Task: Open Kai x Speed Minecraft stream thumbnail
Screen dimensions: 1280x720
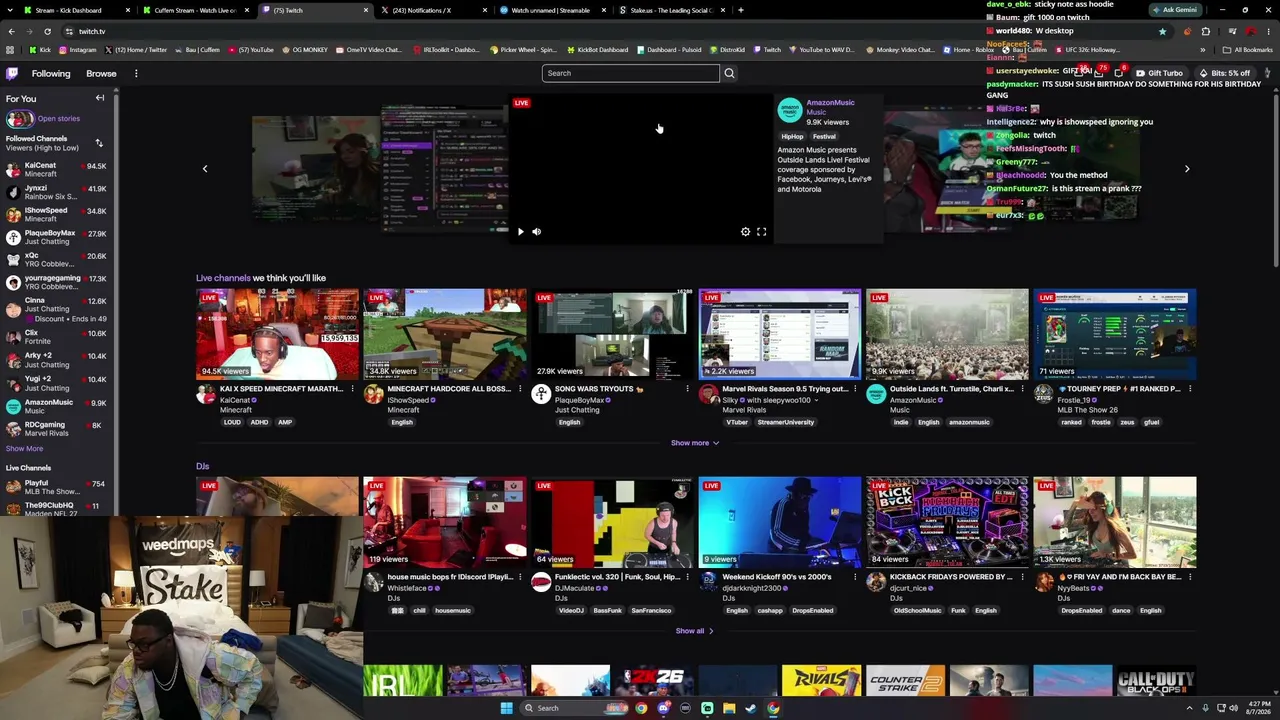Action: [x=277, y=334]
